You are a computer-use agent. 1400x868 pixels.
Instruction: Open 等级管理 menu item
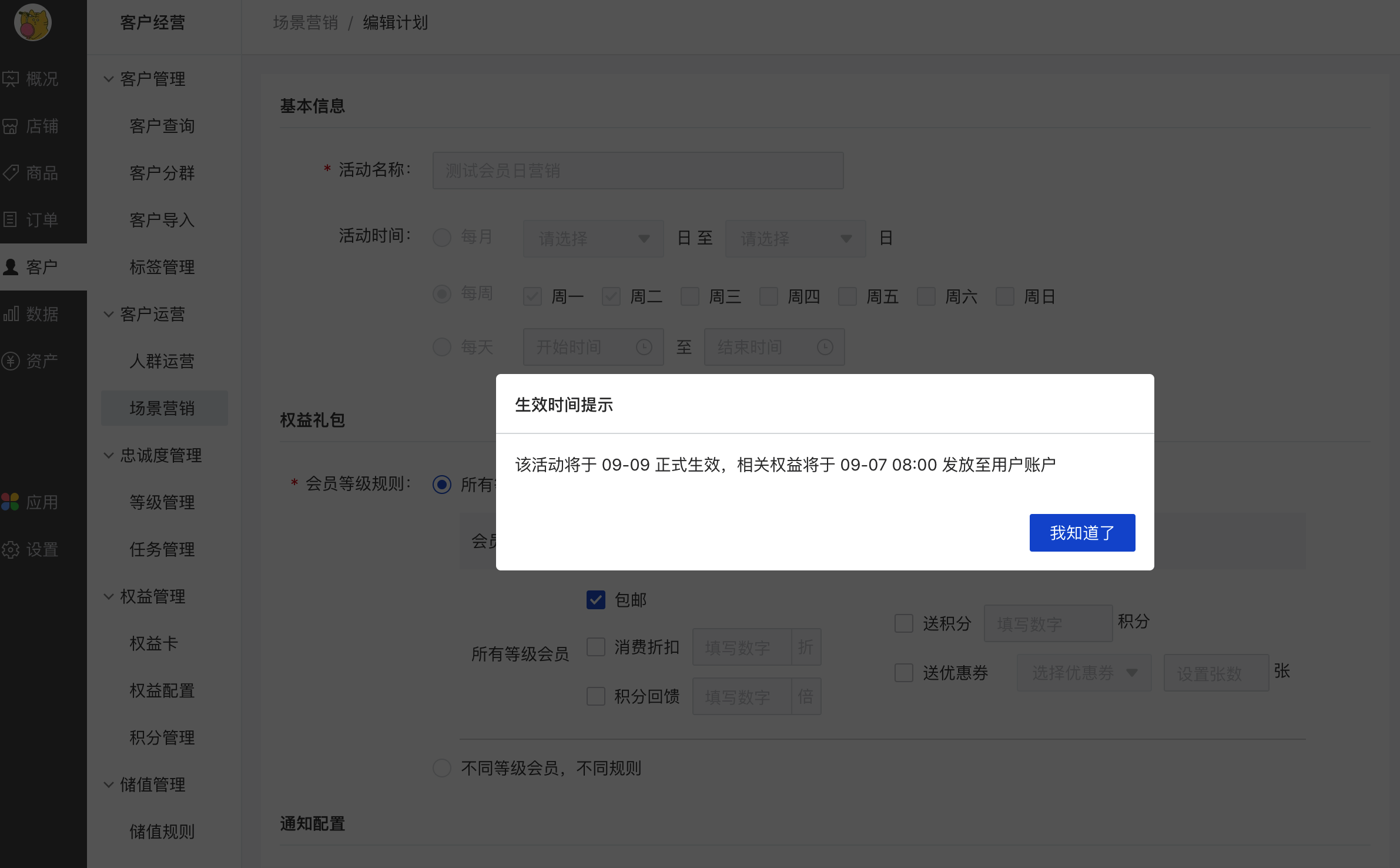pyautogui.click(x=162, y=502)
